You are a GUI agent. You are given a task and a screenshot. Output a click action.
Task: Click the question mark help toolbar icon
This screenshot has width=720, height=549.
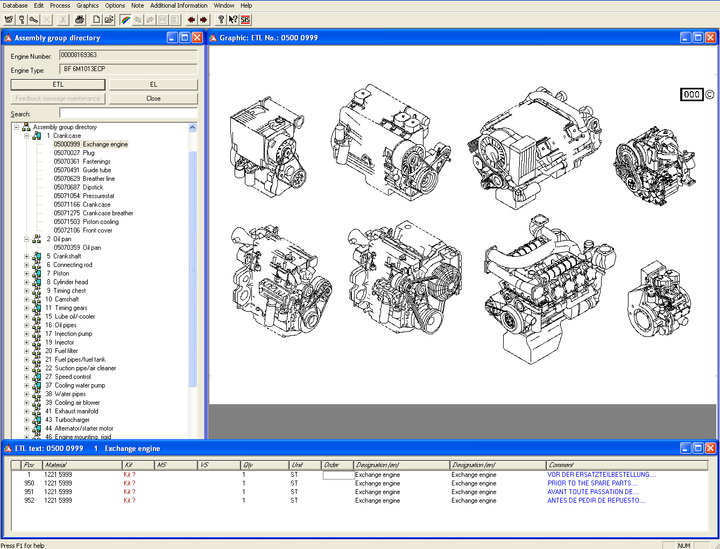[221, 19]
